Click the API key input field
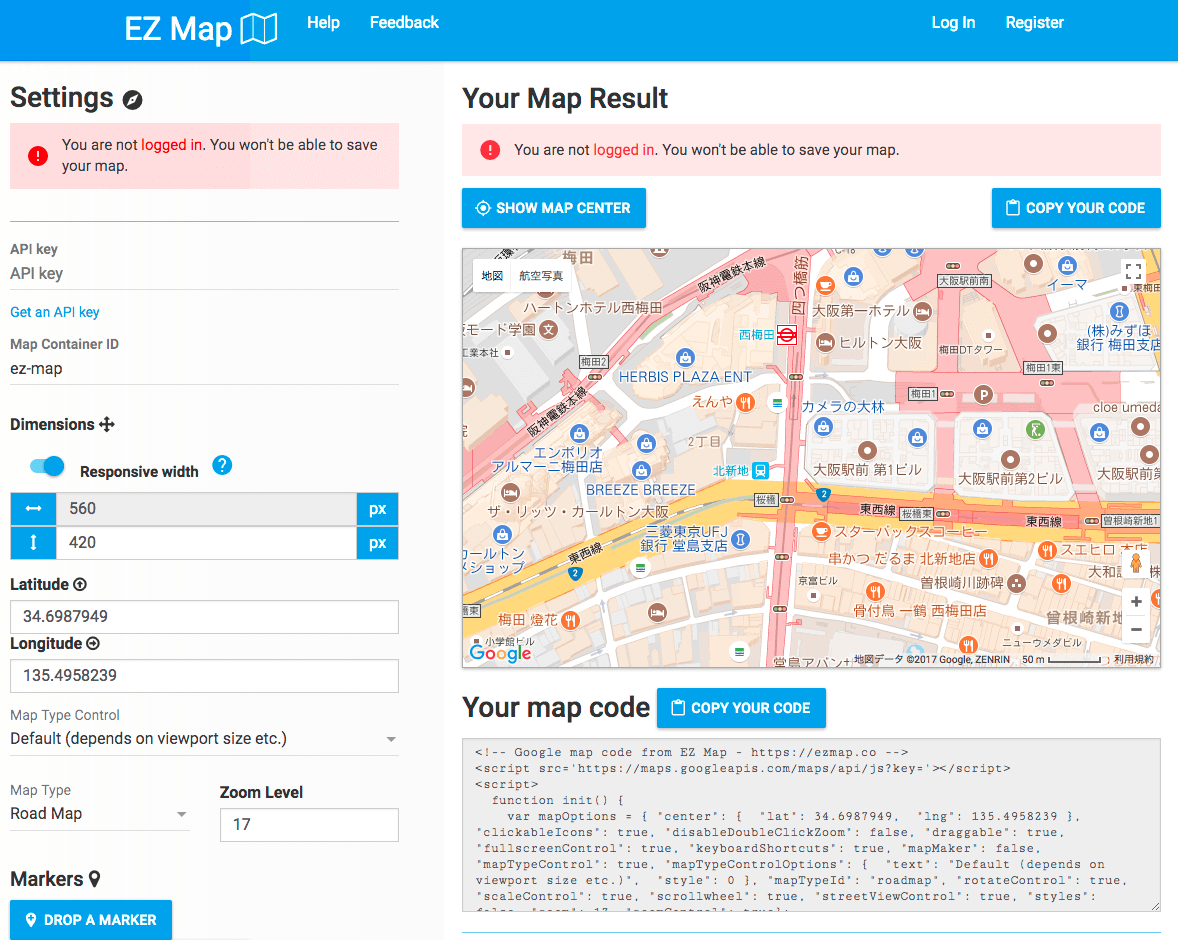 point(204,274)
